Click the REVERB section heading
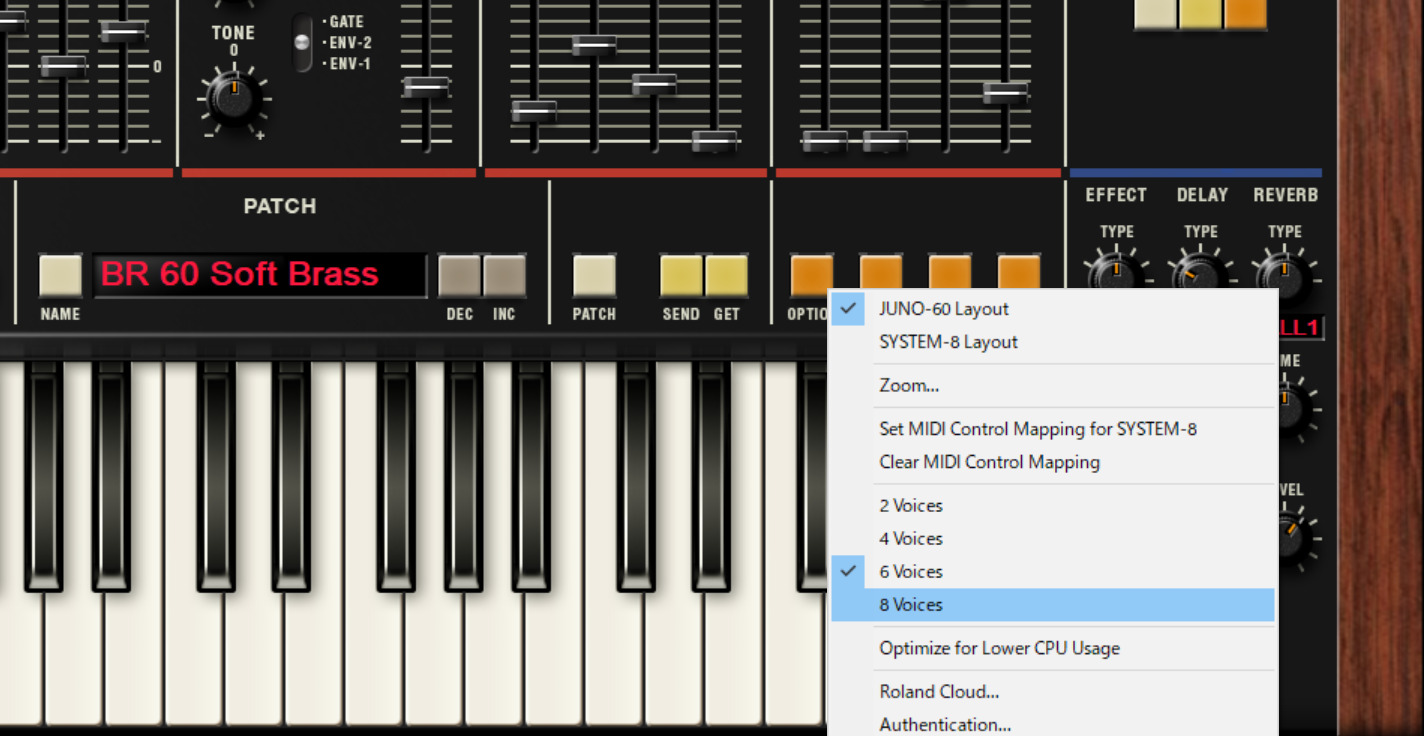Screen dimensions: 1424x736 point(1286,195)
